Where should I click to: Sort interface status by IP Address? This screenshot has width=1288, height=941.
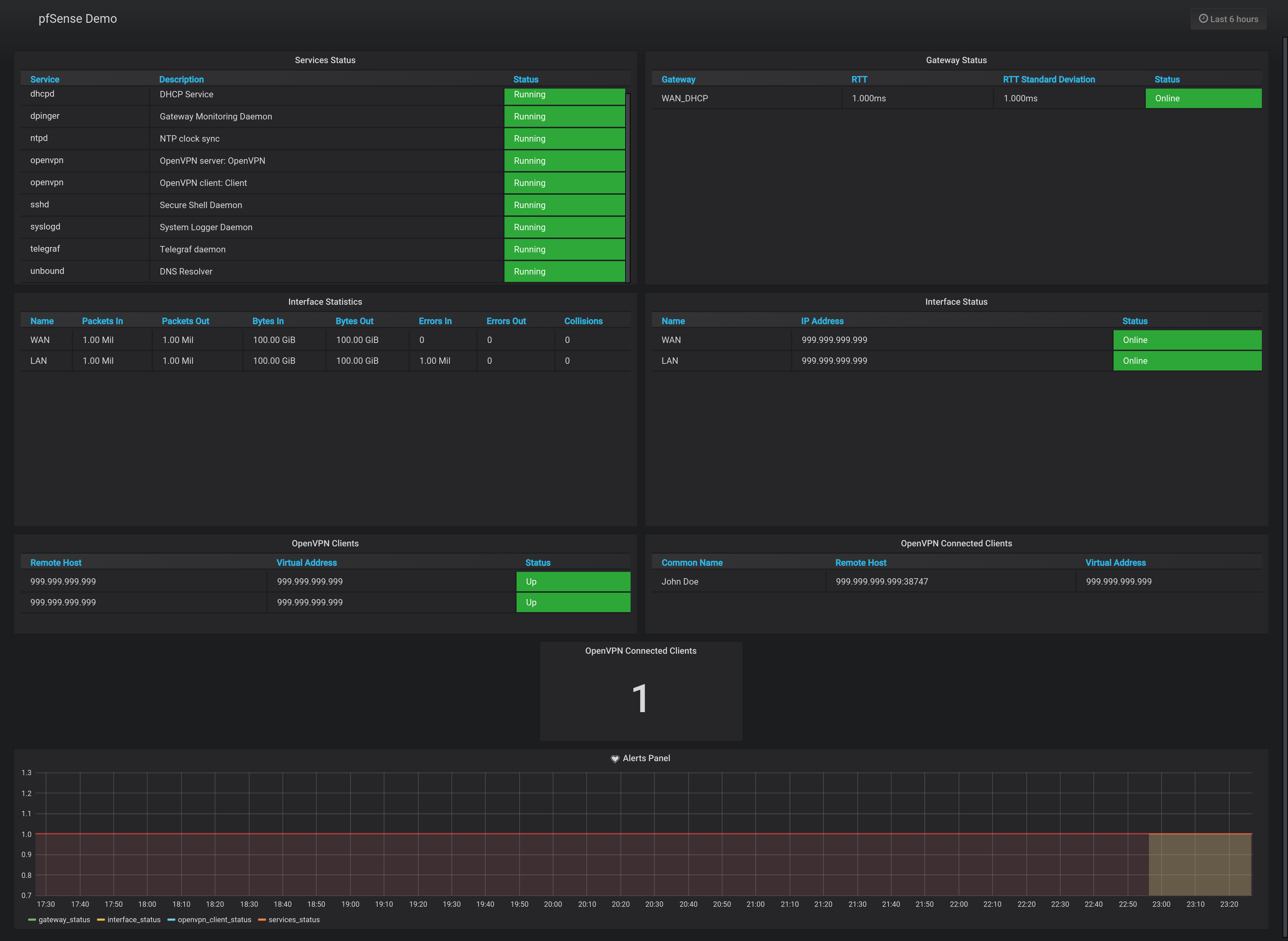pyautogui.click(x=822, y=321)
